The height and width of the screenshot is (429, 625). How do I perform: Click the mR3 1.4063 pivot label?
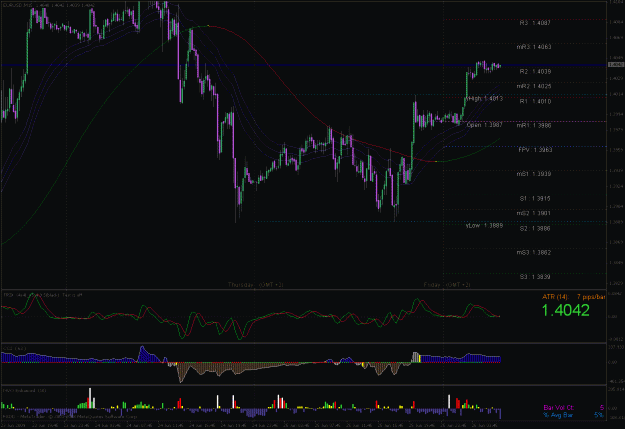click(x=534, y=47)
